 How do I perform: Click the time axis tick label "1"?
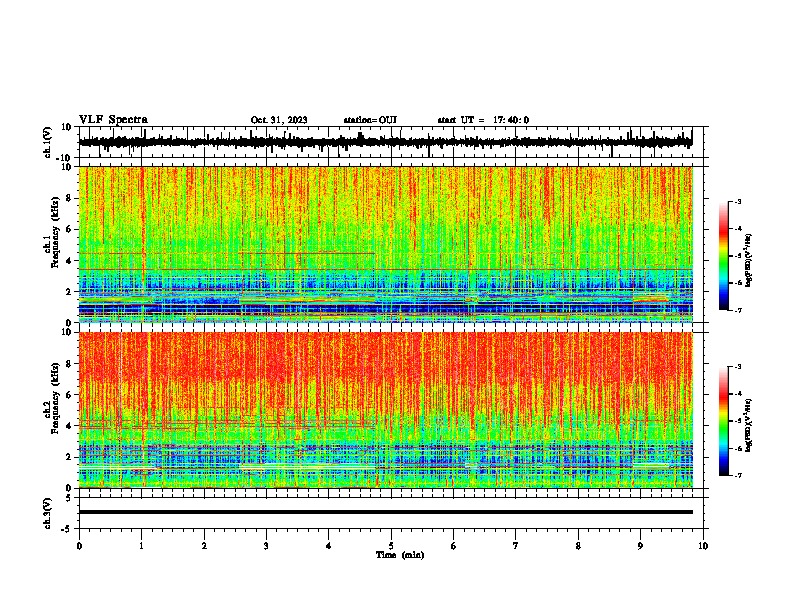click(142, 546)
